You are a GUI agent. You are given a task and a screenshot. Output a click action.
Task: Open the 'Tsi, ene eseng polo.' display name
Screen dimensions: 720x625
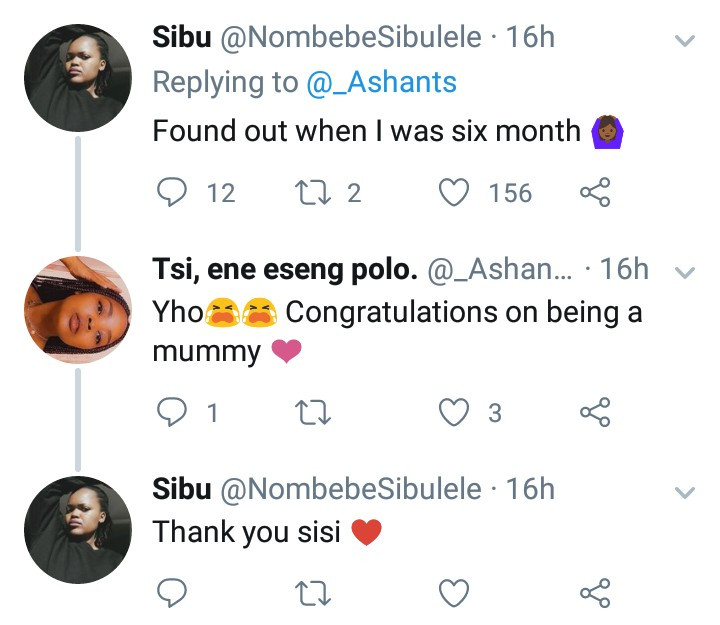tap(285, 270)
